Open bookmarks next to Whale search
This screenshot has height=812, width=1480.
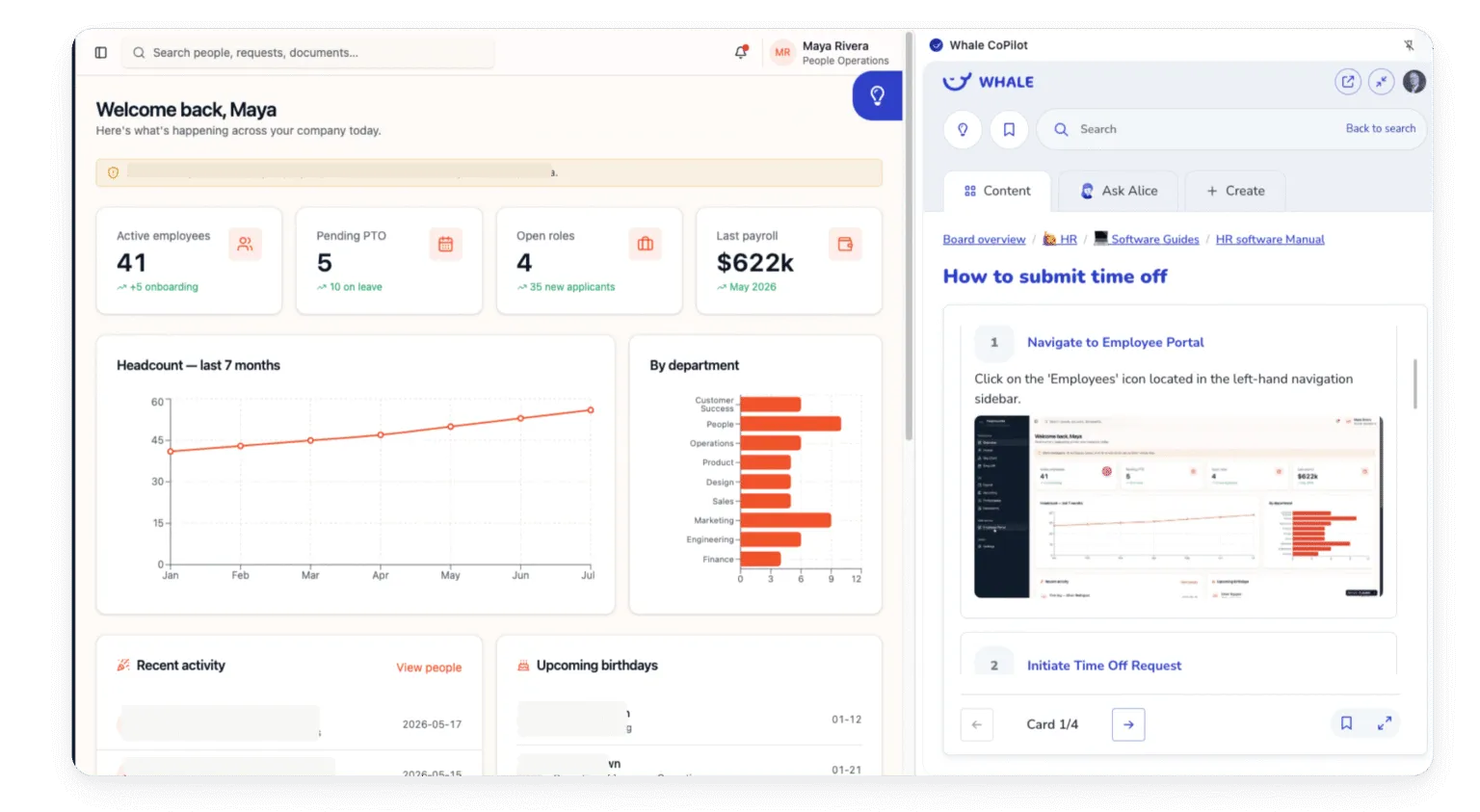pos(1009,129)
